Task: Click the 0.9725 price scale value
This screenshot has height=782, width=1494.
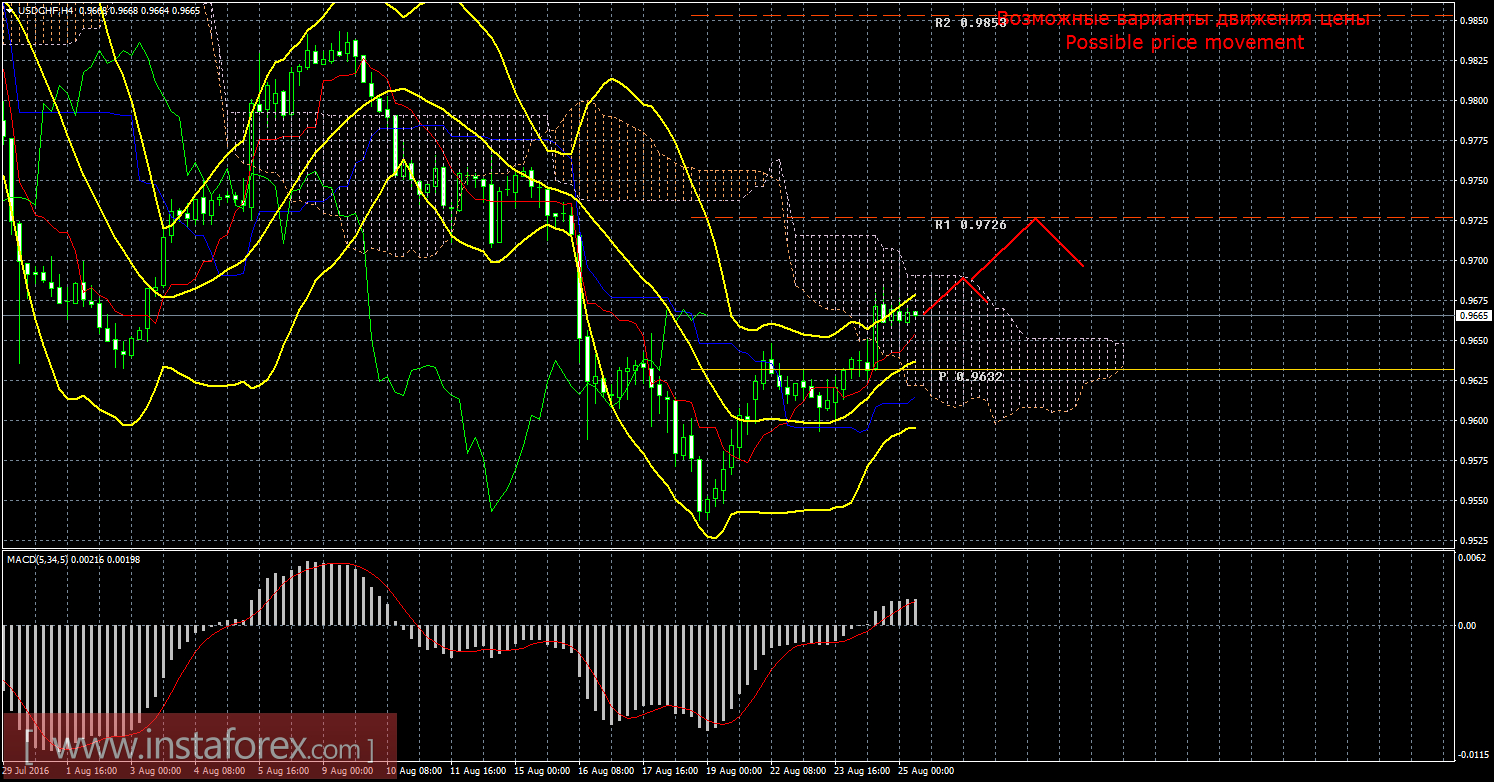Action: pos(1474,220)
